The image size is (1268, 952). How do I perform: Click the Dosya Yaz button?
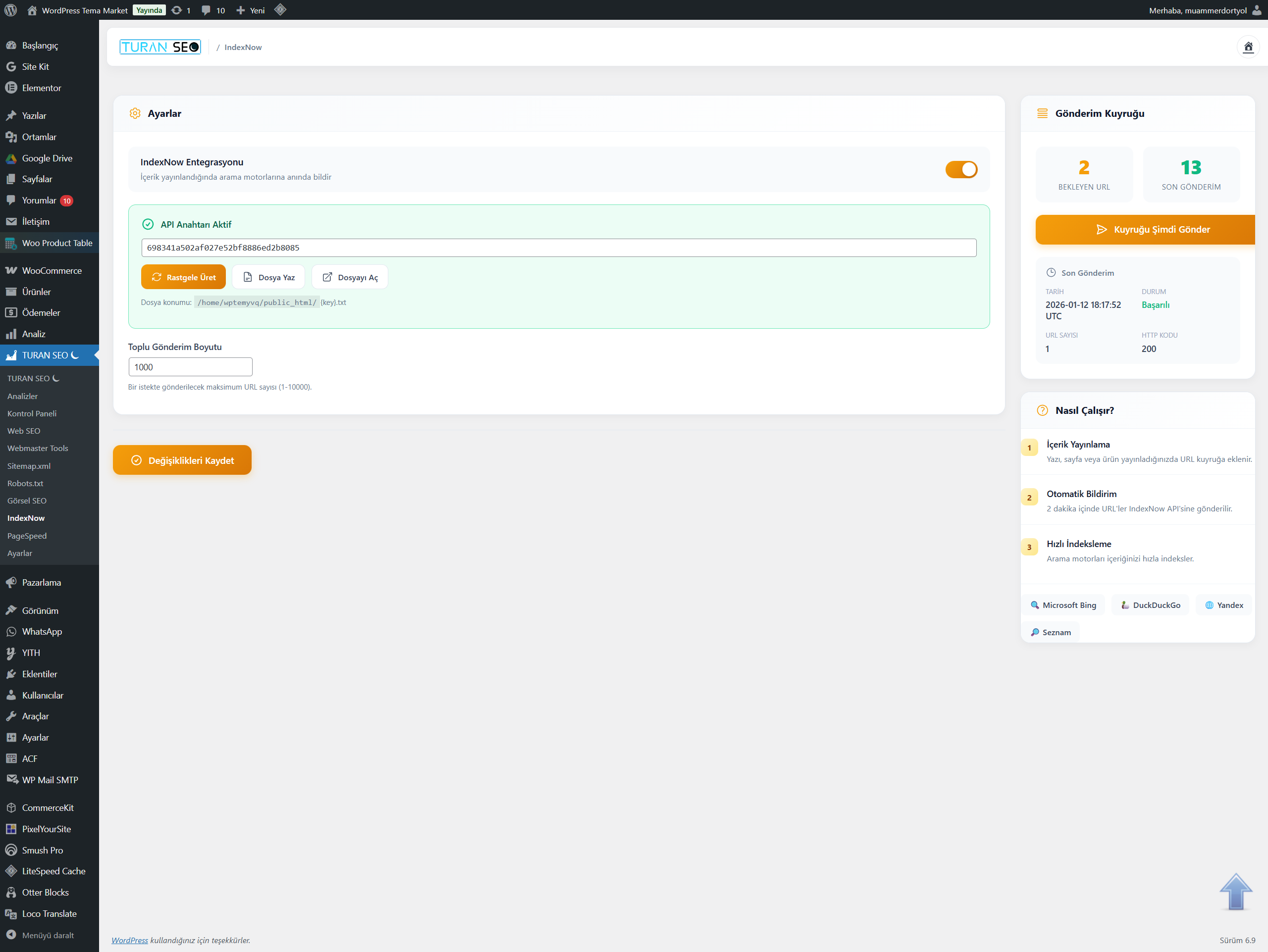[x=268, y=277]
